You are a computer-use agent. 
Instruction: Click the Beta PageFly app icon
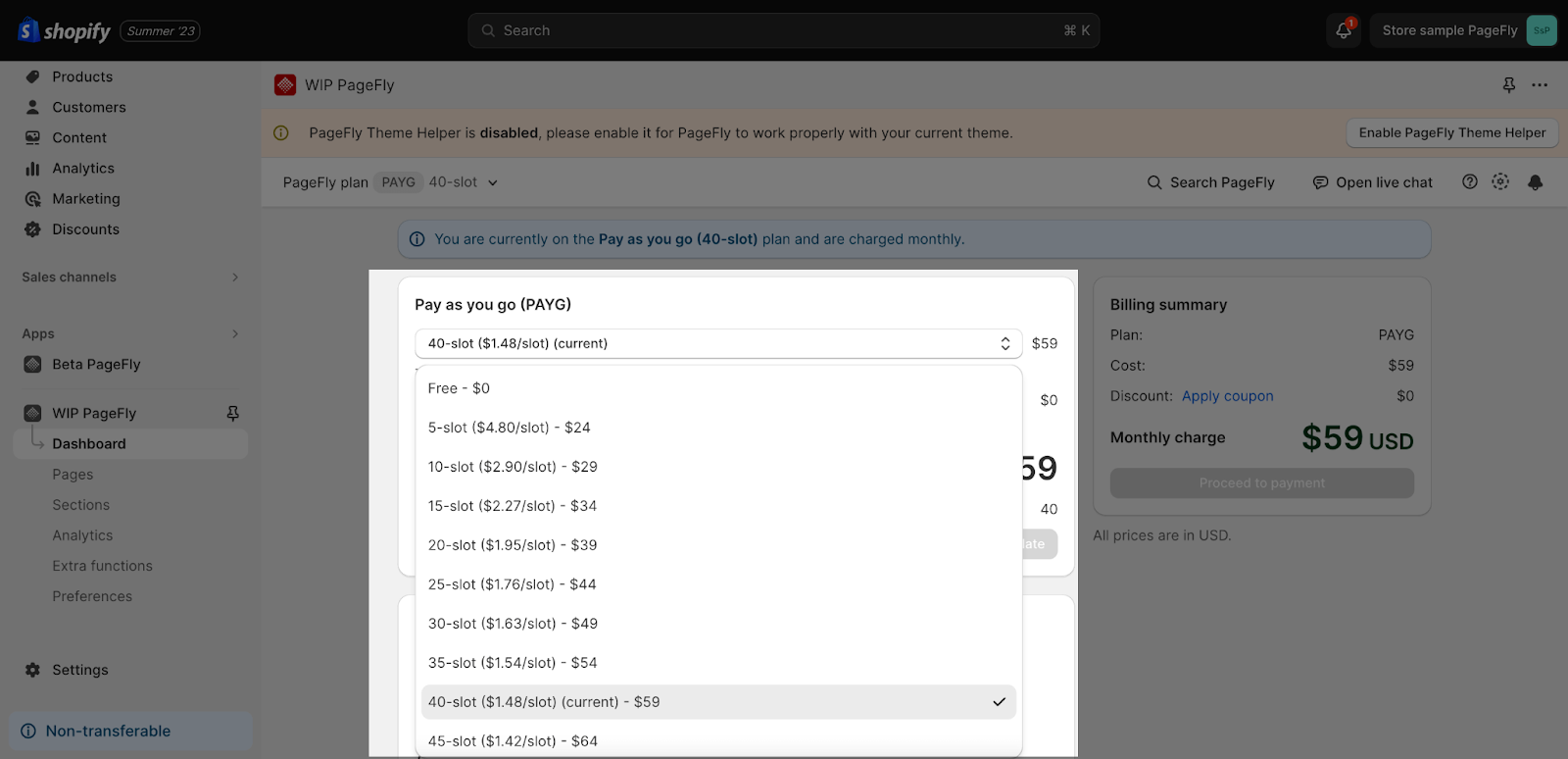click(x=32, y=364)
